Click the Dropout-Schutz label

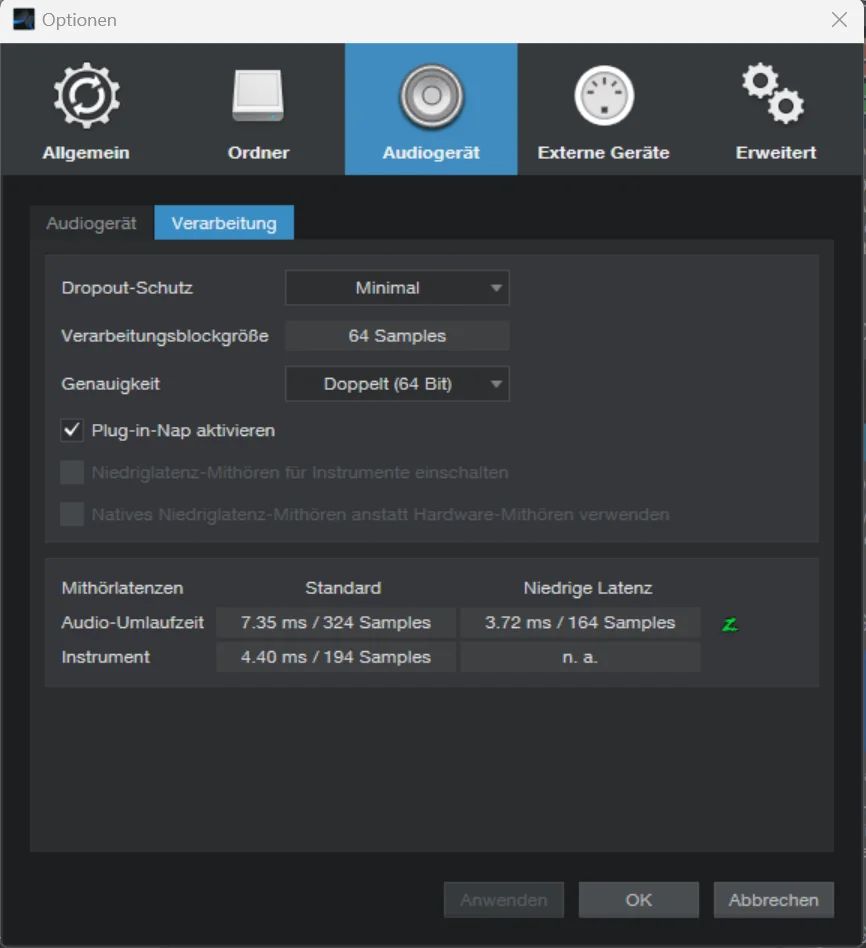click(x=127, y=288)
